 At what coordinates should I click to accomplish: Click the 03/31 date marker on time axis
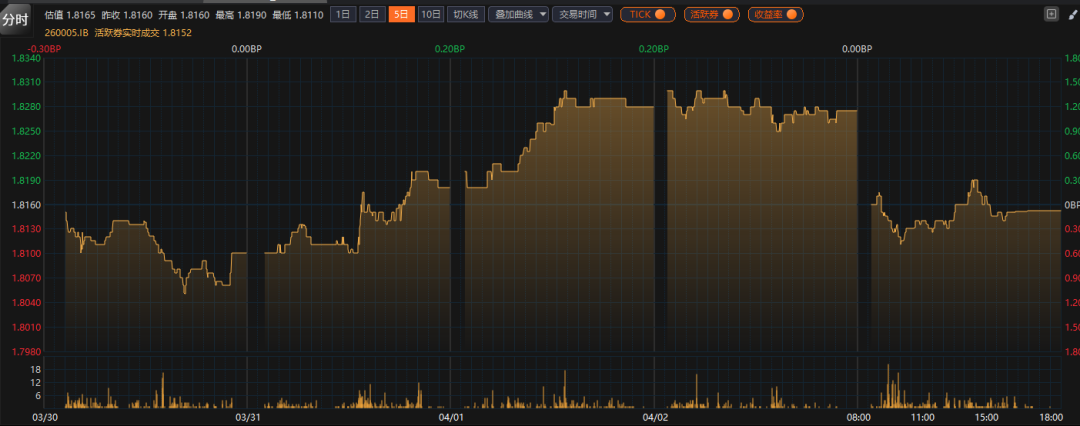coord(247,416)
